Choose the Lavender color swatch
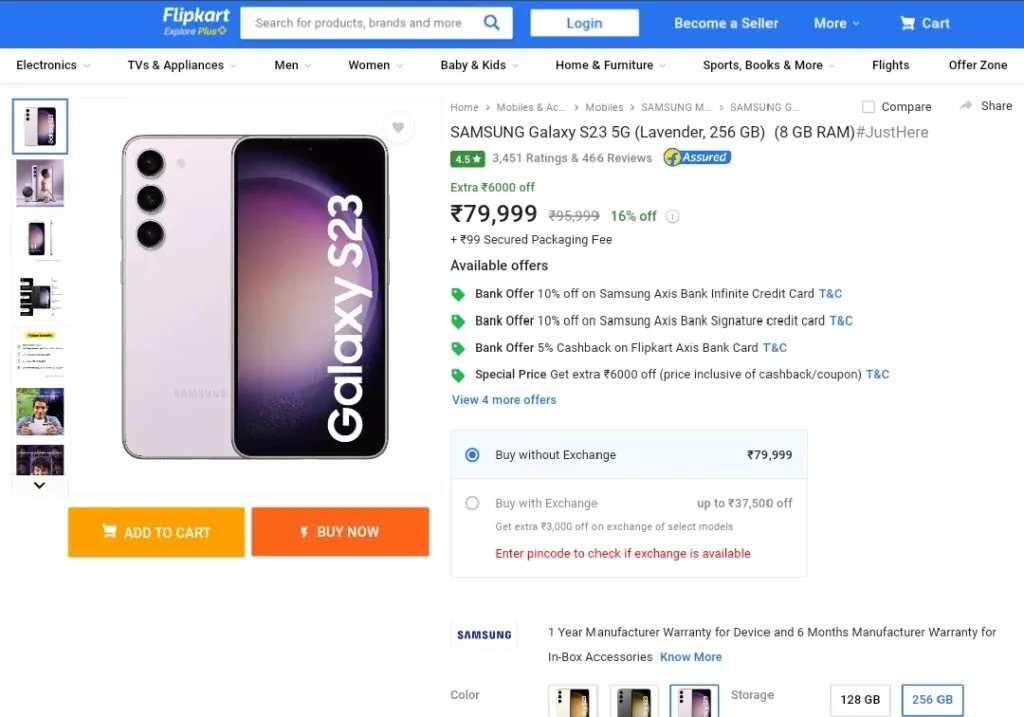The height and width of the screenshot is (717, 1024). coord(694,701)
